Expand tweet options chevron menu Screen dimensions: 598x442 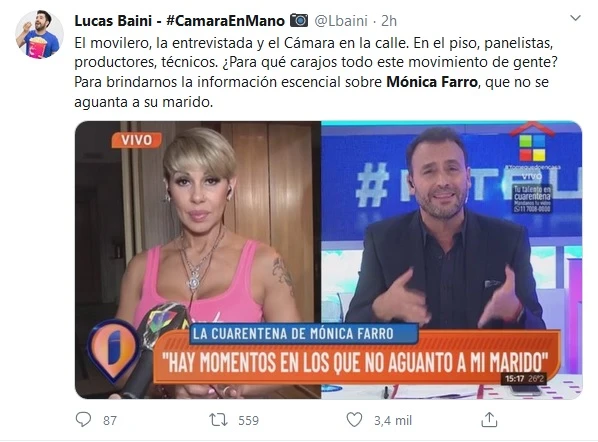(575, 18)
